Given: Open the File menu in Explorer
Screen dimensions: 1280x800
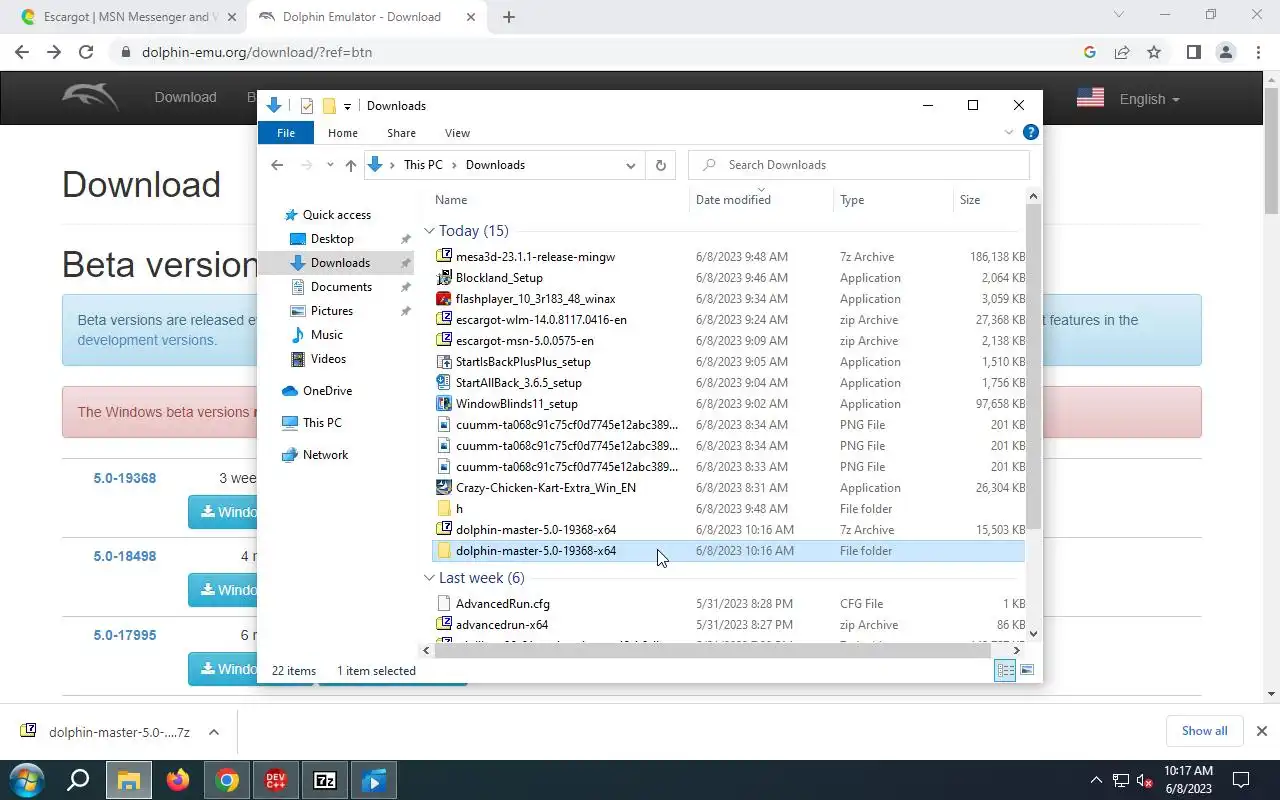Looking at the screenshot, I should pos(286,133).
